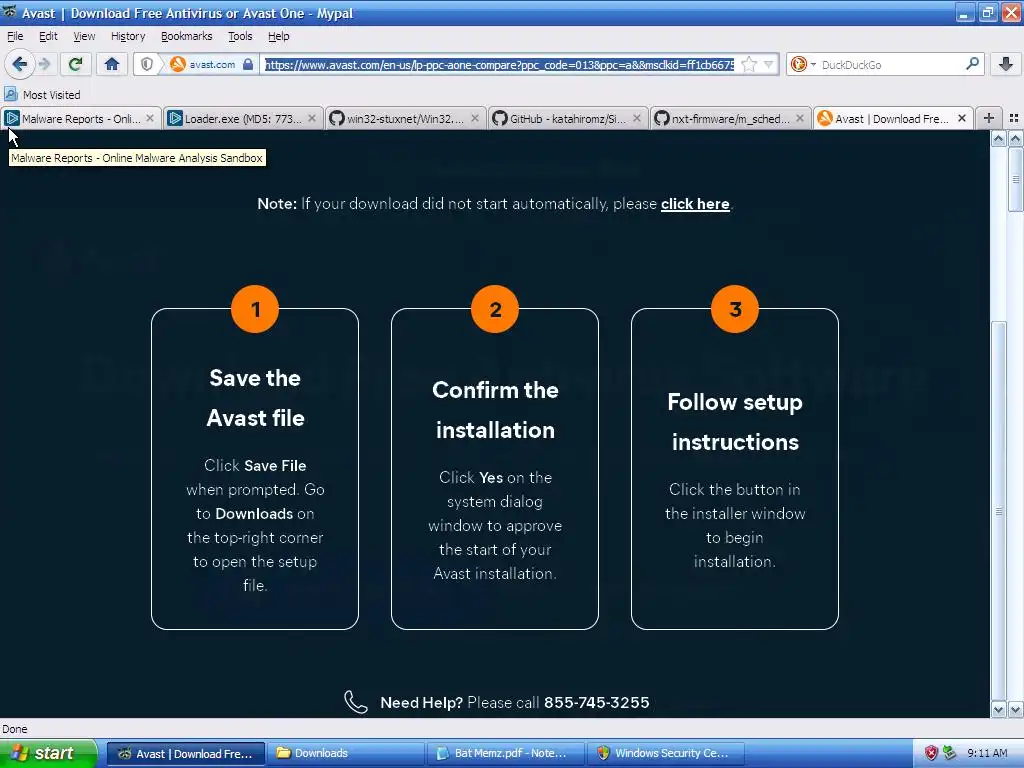This screenshot has width=1024, height=768.
Task: Close the GitHub katahiromz tab
Action: [x=637, y=118]
